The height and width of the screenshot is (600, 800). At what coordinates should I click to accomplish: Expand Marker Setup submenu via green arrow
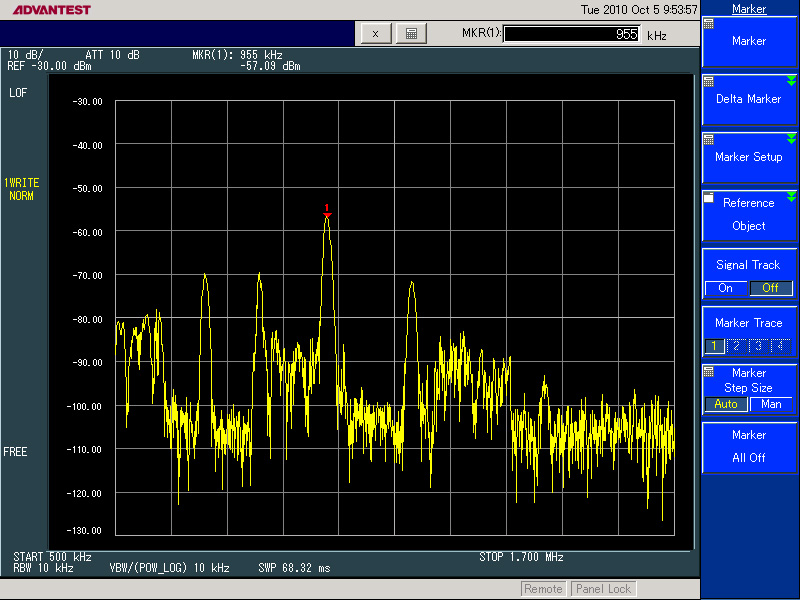[x=791, y=140]
